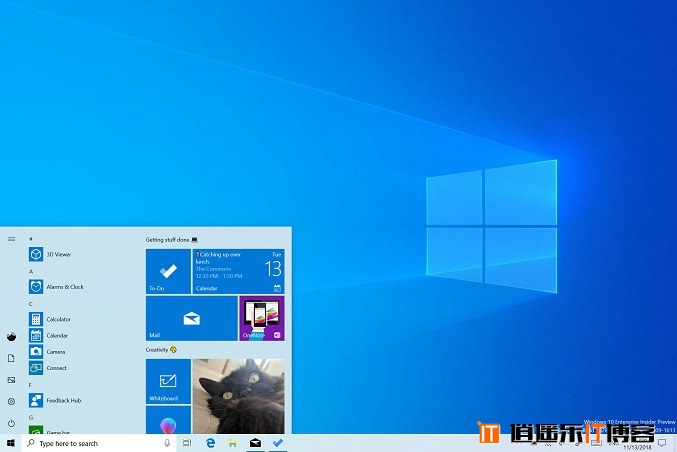Screen dimensions: 677x452
Task: Open Mail from the taskbar
Action: click(255, 443)
